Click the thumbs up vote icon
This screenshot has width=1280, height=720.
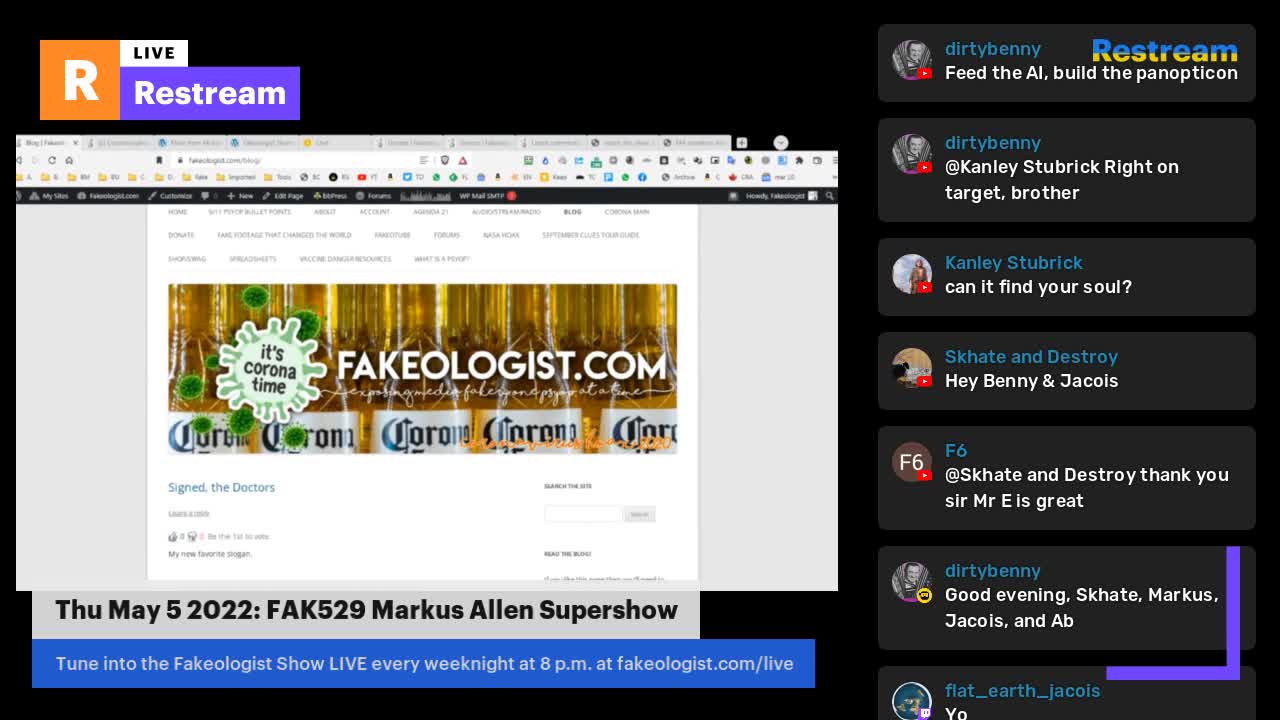point(173,537)
